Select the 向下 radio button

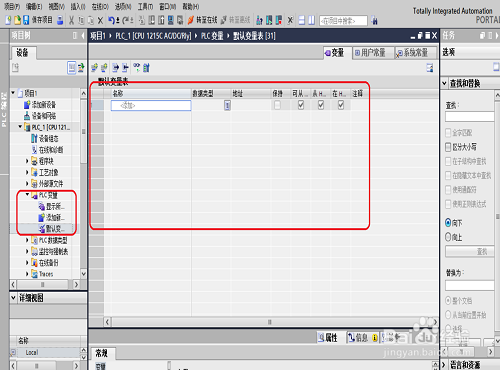(x=448, y=223)
